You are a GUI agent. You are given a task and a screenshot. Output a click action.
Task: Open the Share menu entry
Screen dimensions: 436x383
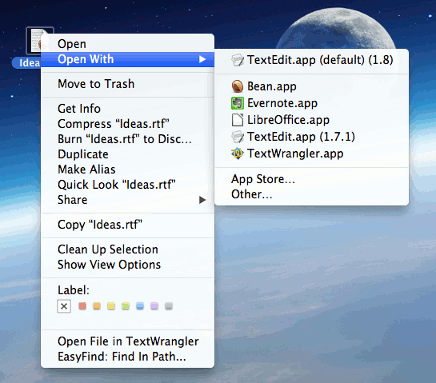[x=127, y=200]
